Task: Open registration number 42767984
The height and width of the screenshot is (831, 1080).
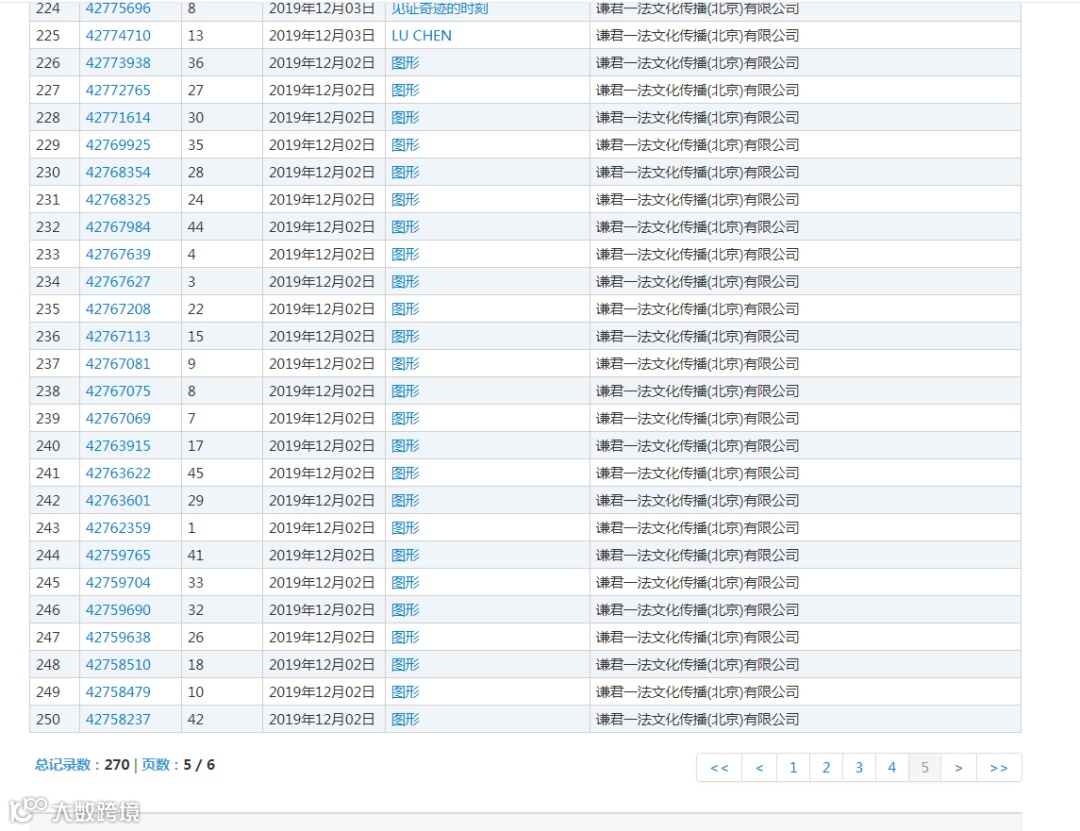Action: point(118,227)
